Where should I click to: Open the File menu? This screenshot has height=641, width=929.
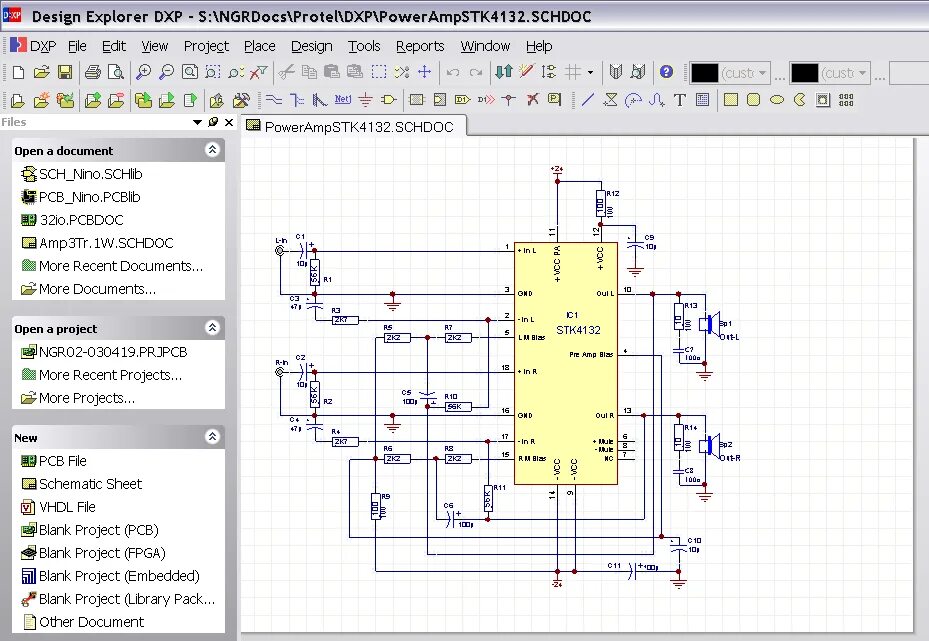77,46
